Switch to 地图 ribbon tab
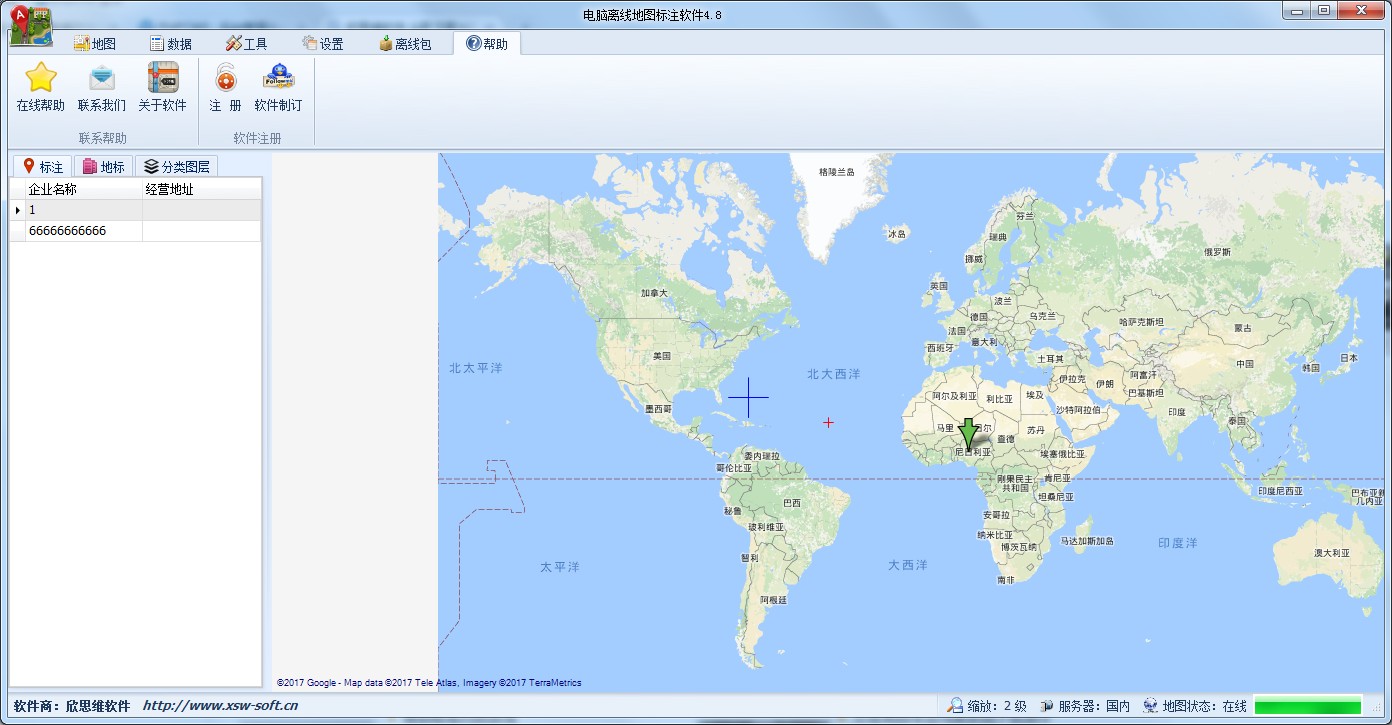The image size is (1392, 725). [95, 44]
